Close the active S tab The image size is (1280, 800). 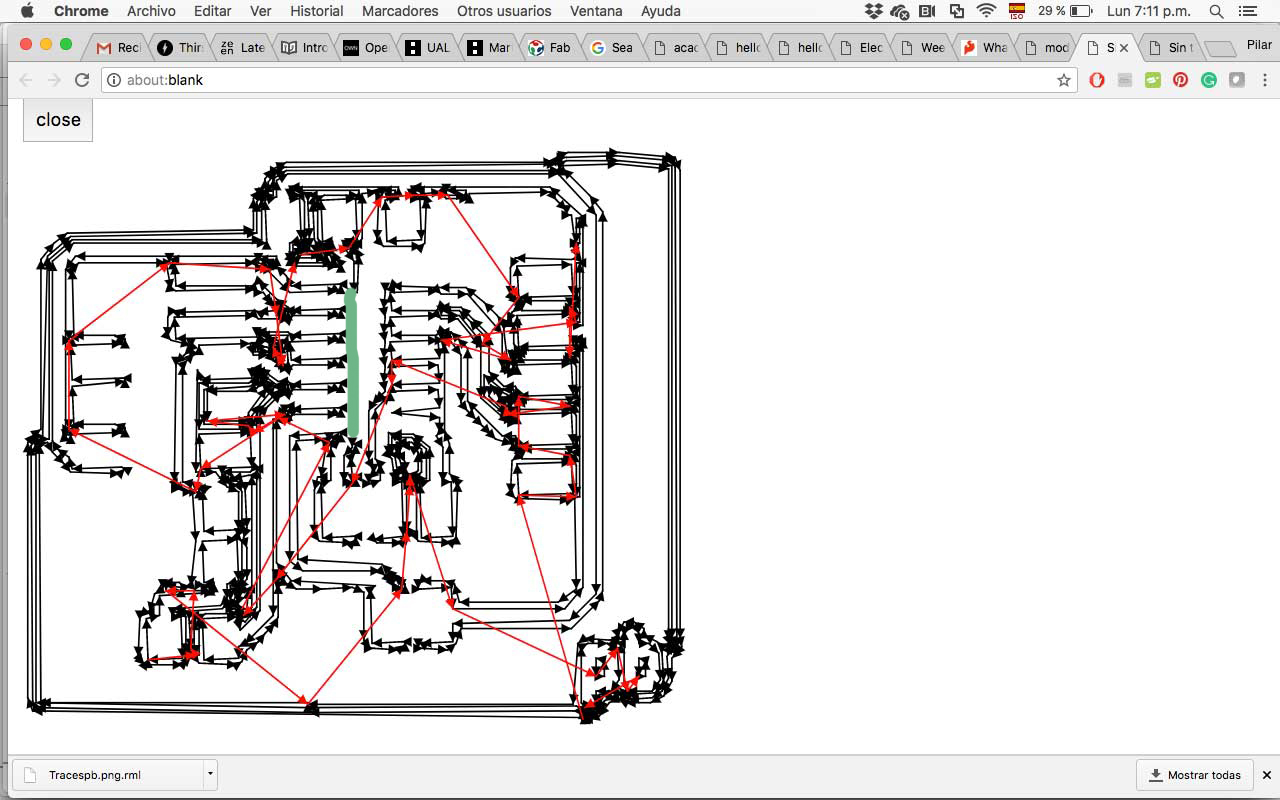1124,47
